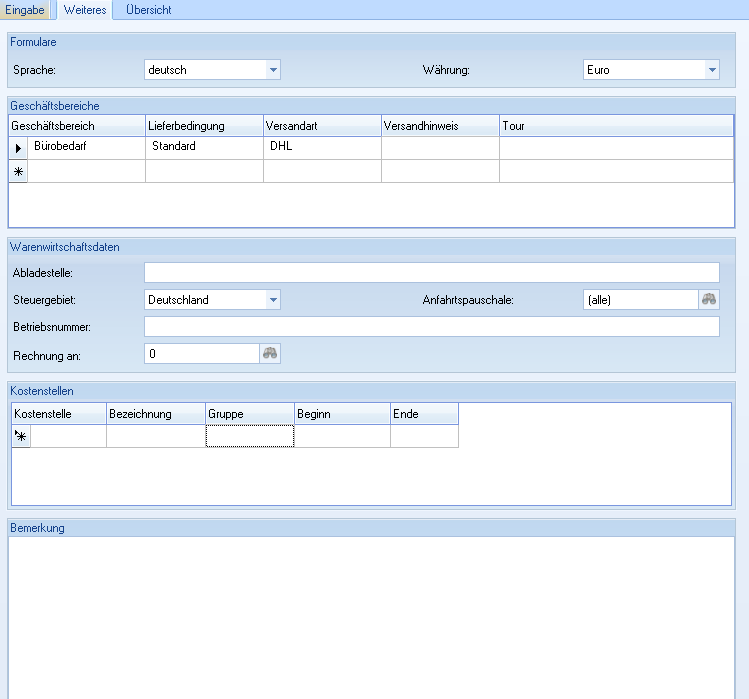Click the Betriebsnummer input field
The width and height of the screenshot is (749, 699).
tap(431, 327)
